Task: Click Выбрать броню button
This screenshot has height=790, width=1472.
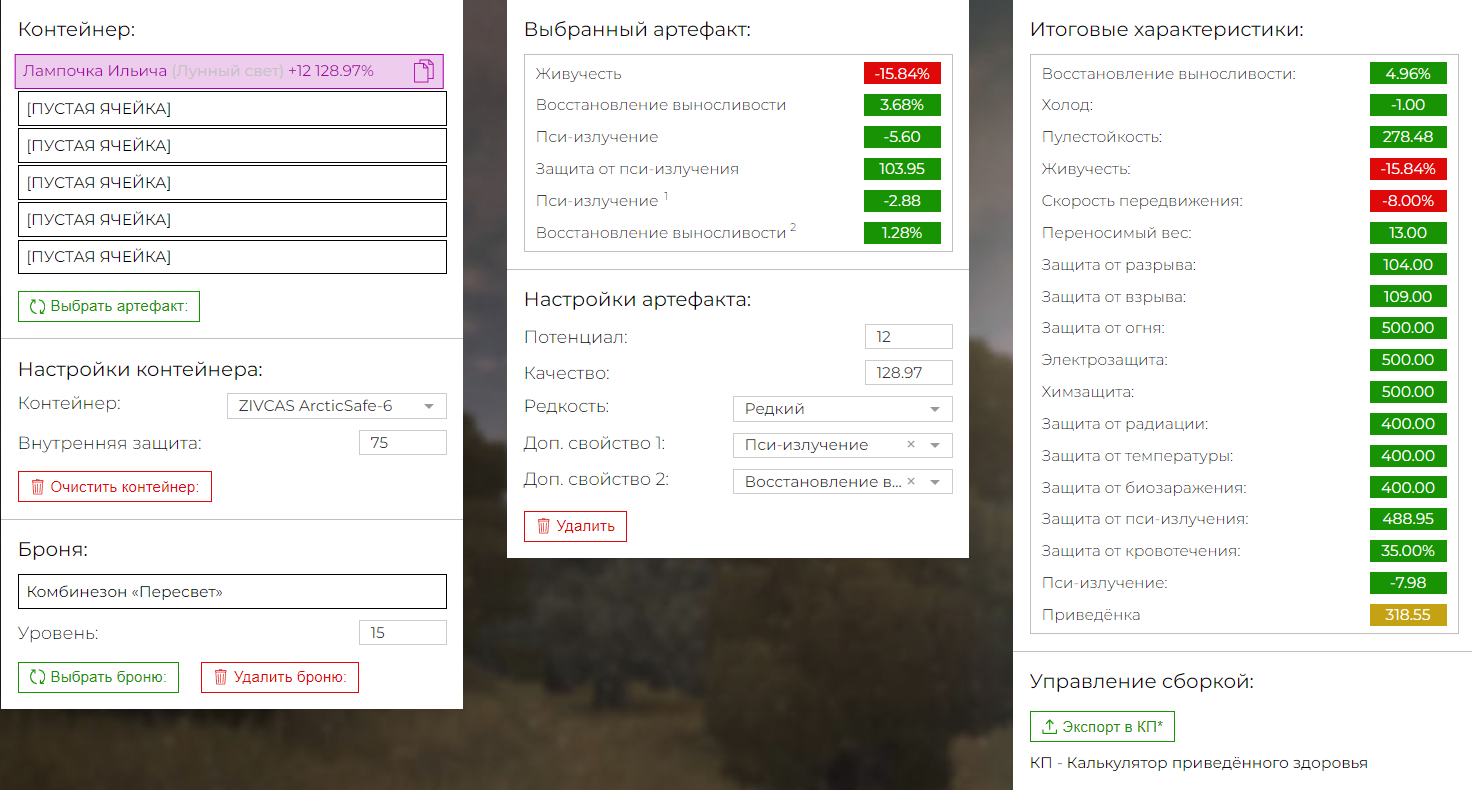Action: (98, 677)
